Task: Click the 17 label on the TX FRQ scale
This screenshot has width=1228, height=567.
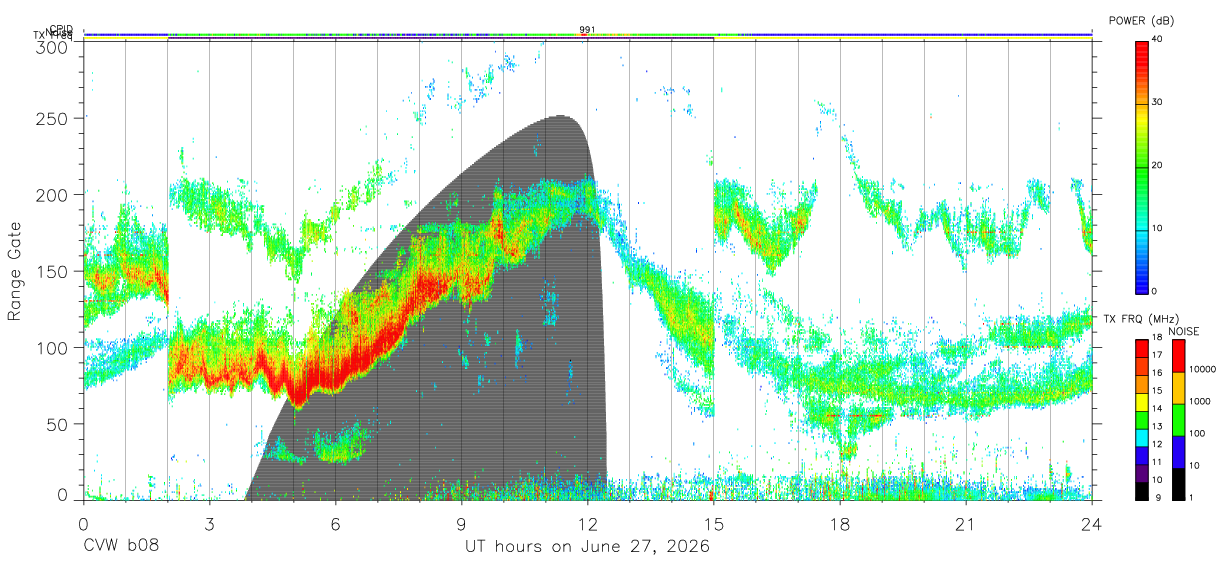Action: tap(1158, 356)
